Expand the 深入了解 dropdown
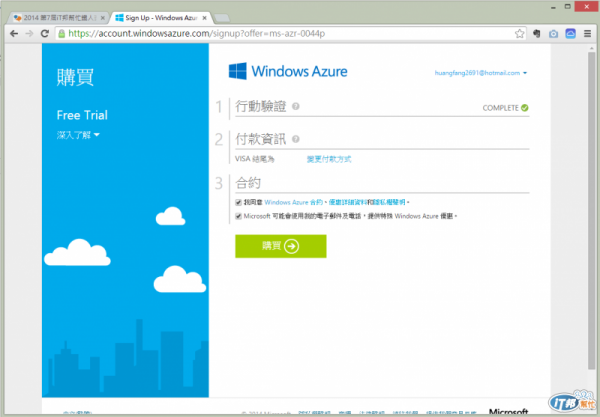Screen dimensions: 600x417 (78, 135)
